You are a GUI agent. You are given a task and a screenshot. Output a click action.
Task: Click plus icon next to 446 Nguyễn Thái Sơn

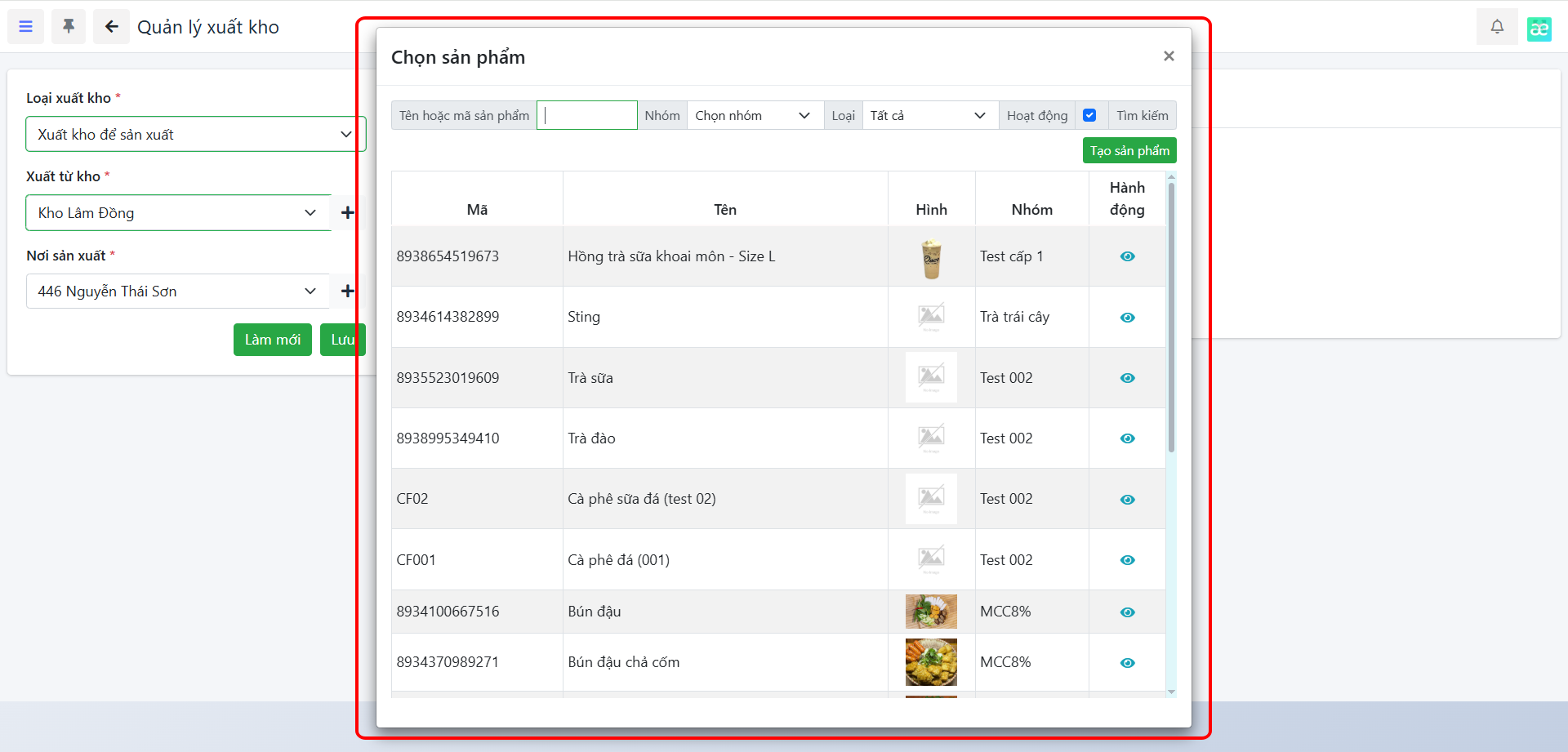[x=347, y=291]
